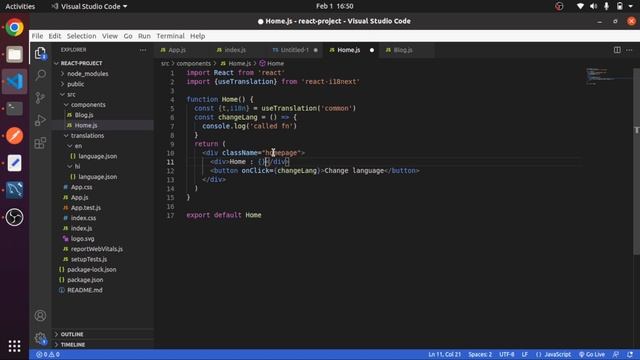Screen dimensions: 640x360
Task: Open README.md in the explorer
Action: click(84, 290)
